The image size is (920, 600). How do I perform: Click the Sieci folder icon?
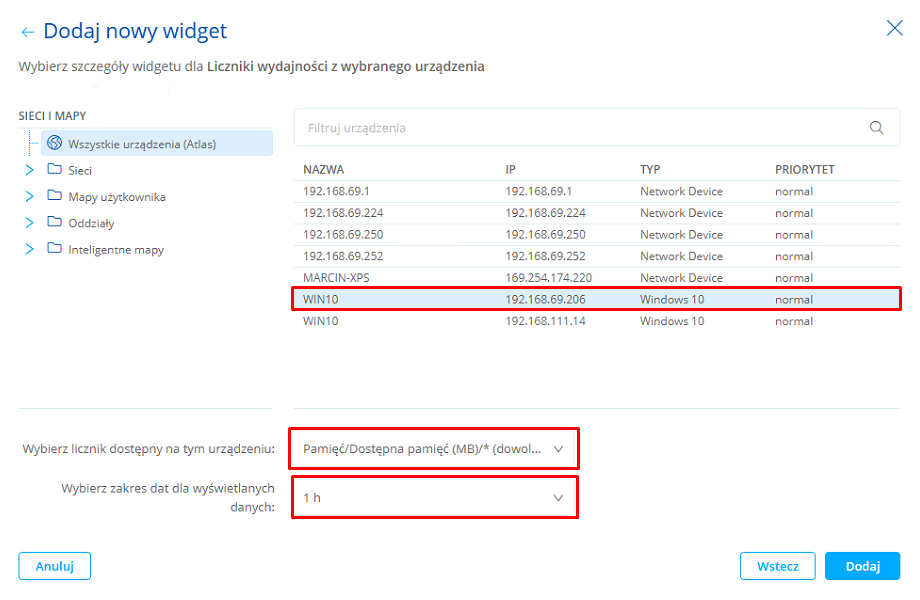pos(54,170)
